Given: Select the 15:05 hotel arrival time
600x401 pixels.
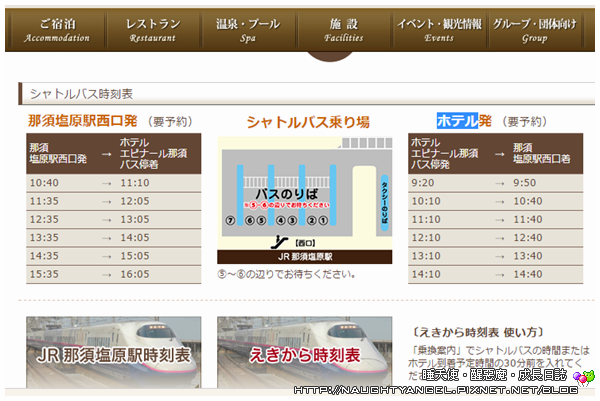Looking at the screenshot, I should click(135, 256).
